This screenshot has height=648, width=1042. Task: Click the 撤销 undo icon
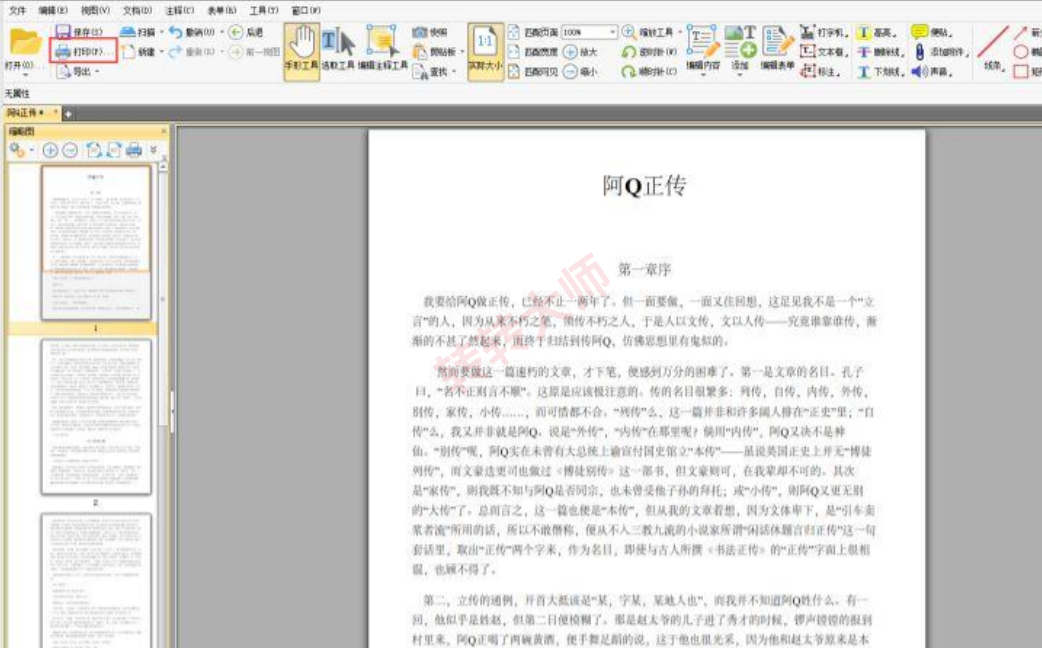(175, 31)
